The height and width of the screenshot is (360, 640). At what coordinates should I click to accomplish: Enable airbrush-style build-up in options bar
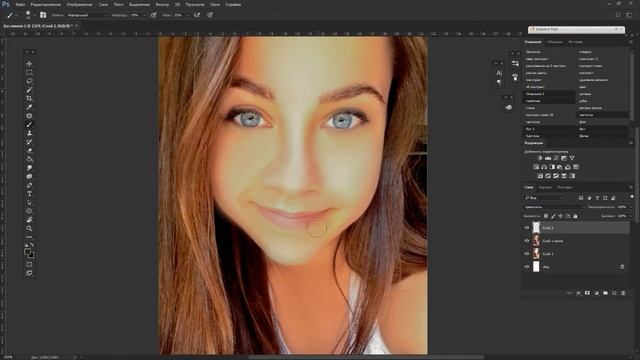click(197, 15)
